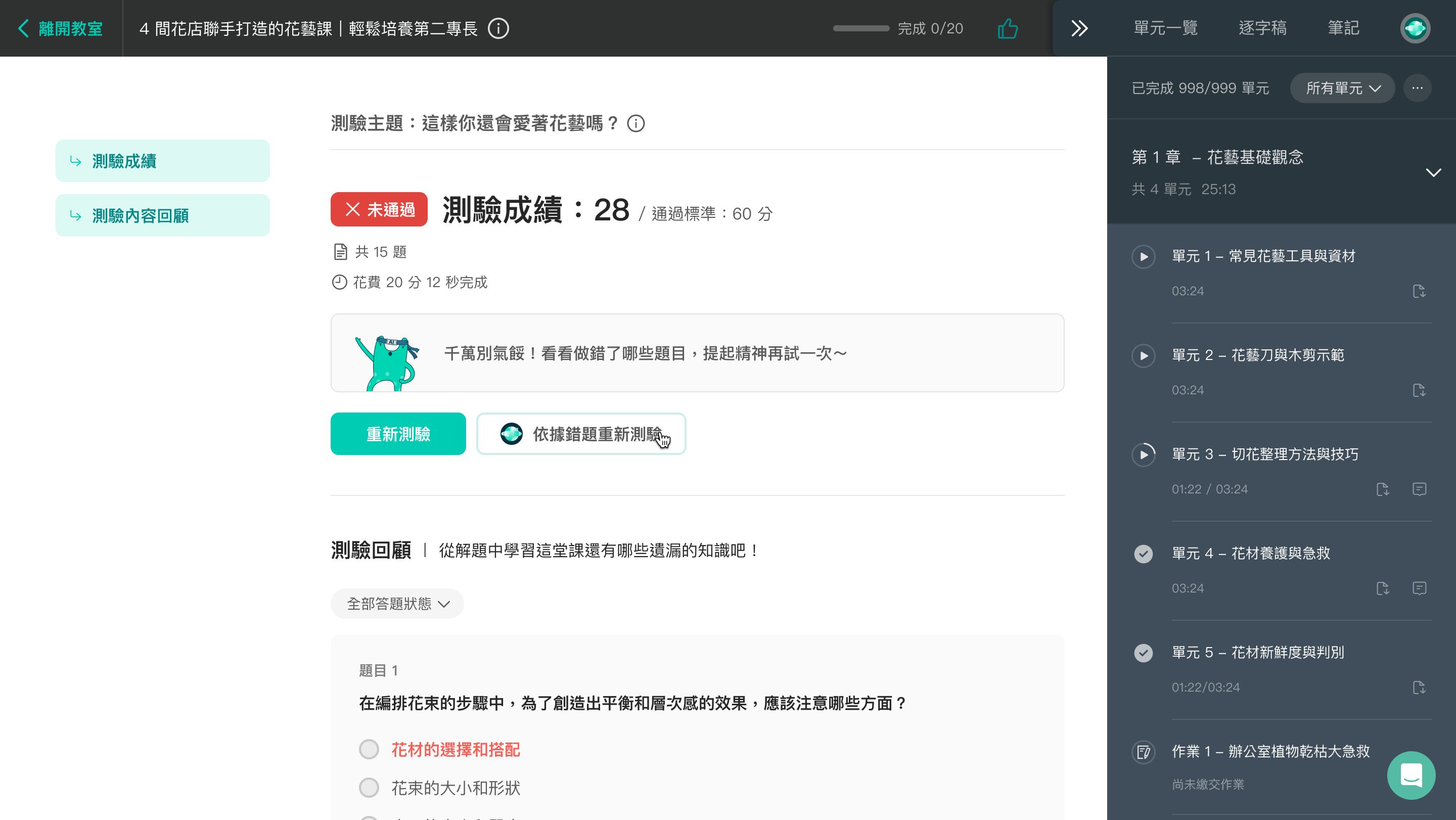The height and width of the screenshot is (820, 1456).
Task: Collapse the 第 1 章 花藝基礎觀念 section
Action: 1433,172
